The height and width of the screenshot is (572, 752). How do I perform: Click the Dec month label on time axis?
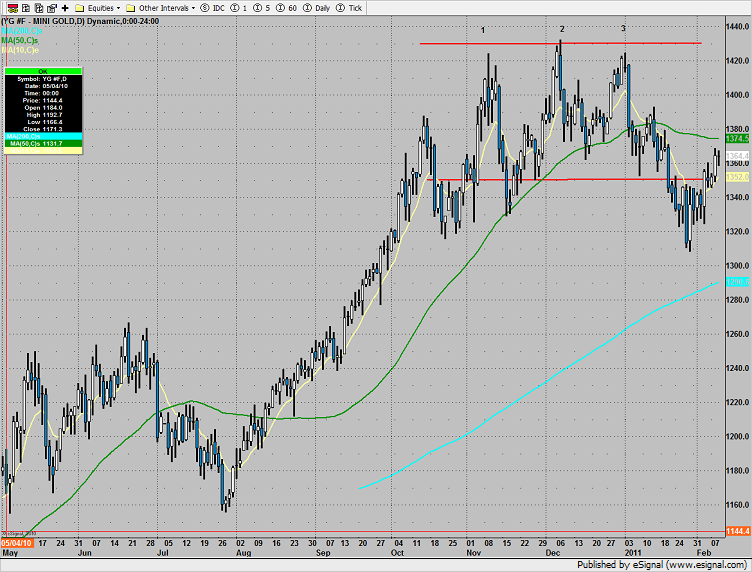click(552, 553)
